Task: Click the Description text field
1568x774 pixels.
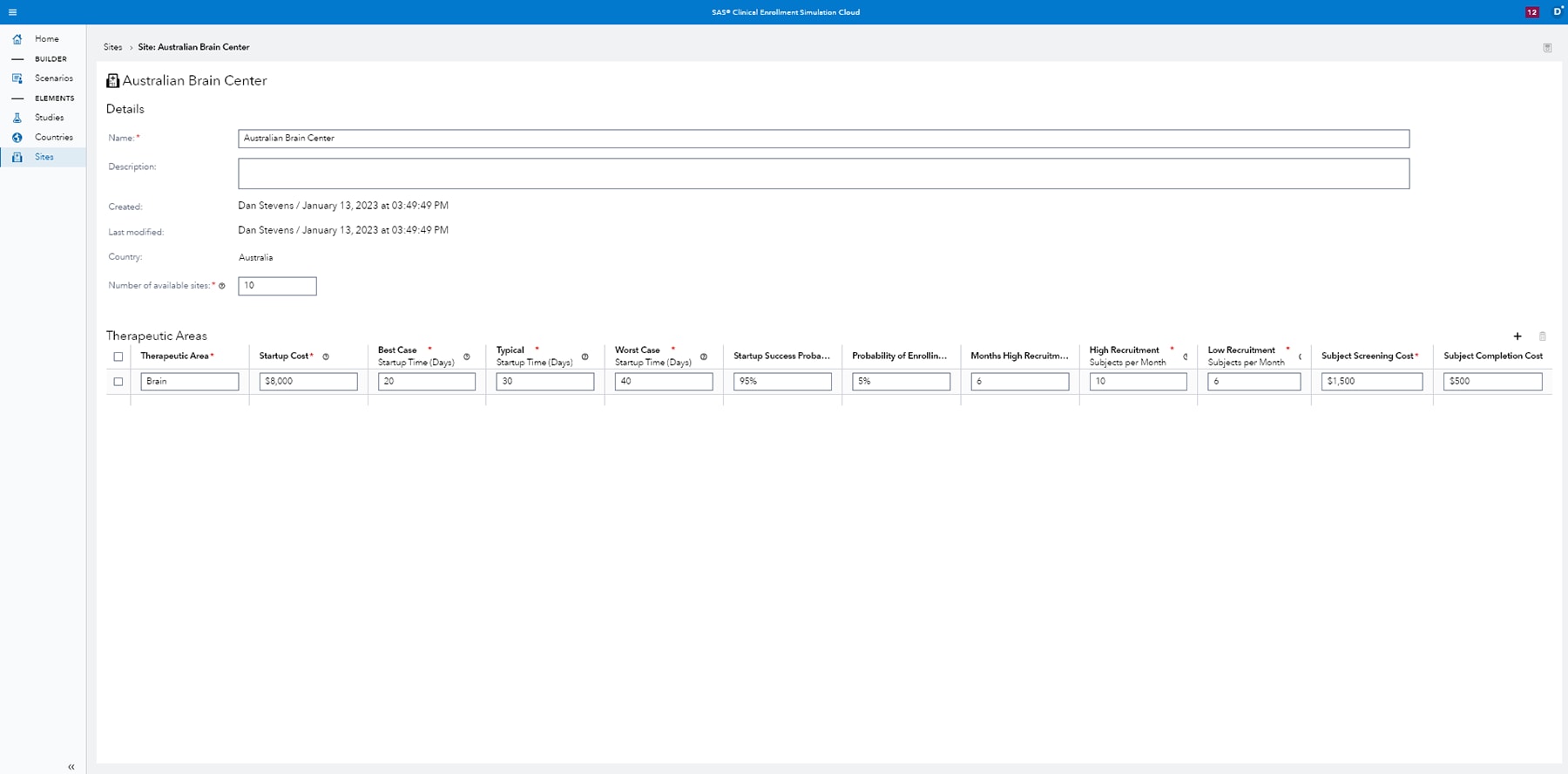Action: click(x=822, y=173)
